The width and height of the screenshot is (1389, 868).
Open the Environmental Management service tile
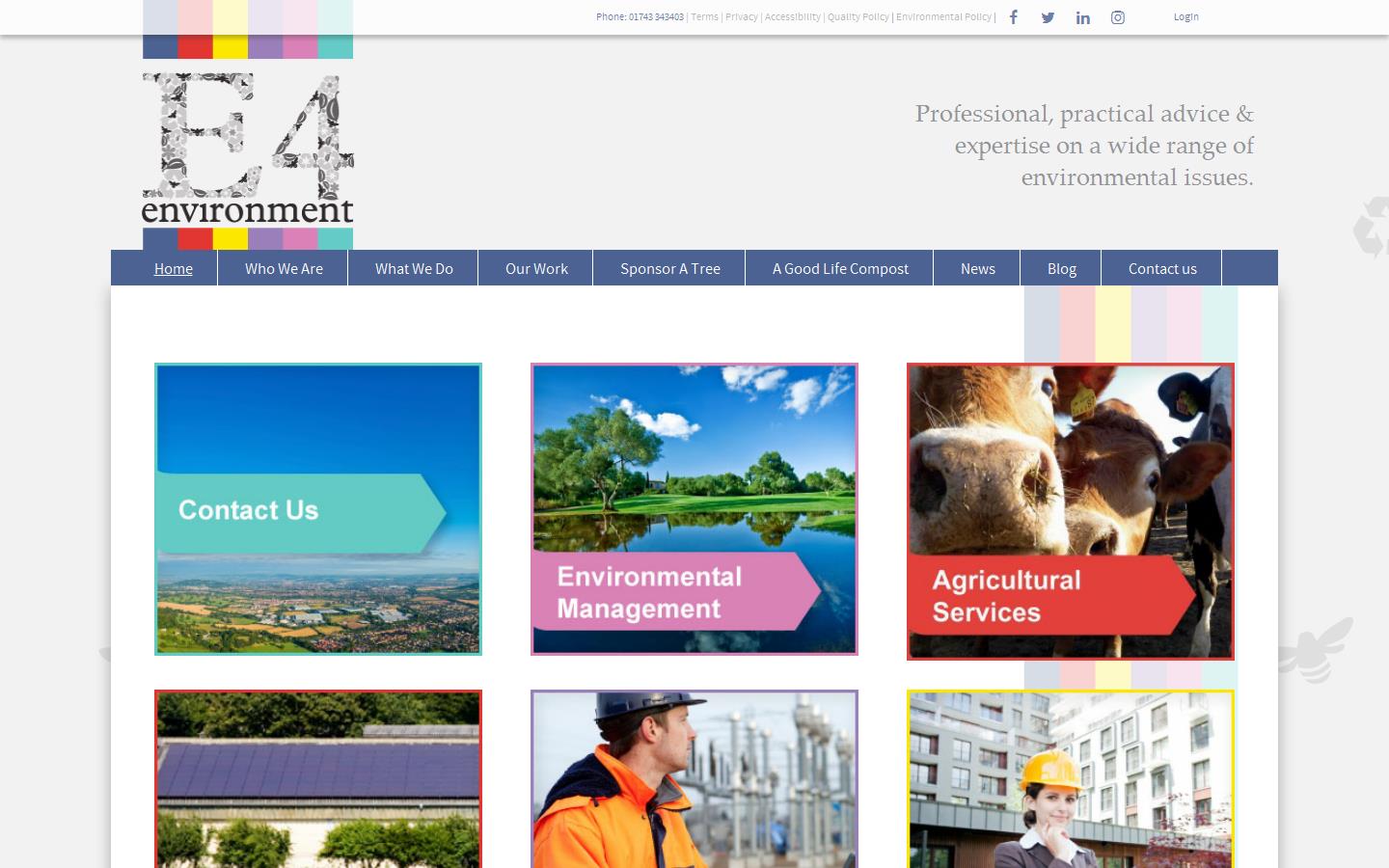(x=694, y=508)
